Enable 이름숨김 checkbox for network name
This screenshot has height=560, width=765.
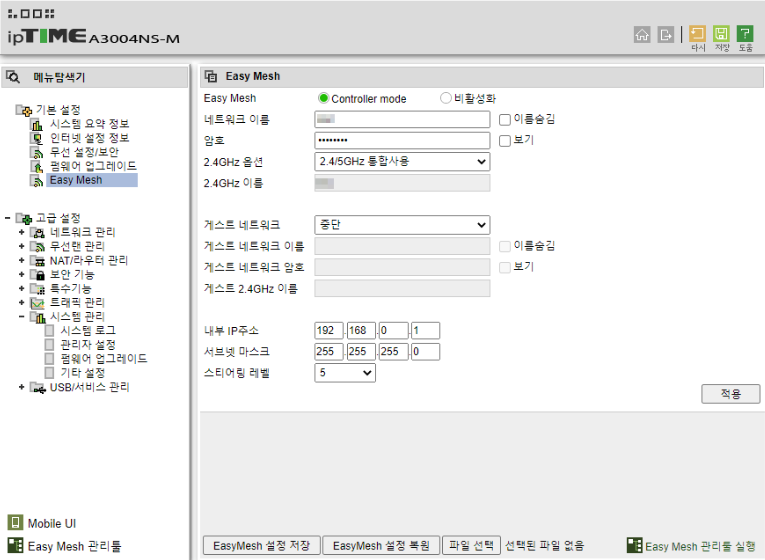tap(505, 120)
